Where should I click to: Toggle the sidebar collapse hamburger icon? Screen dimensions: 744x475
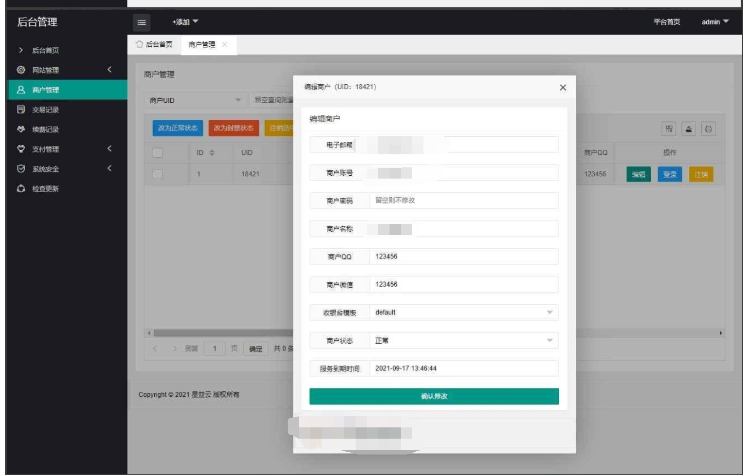[141, 21]
